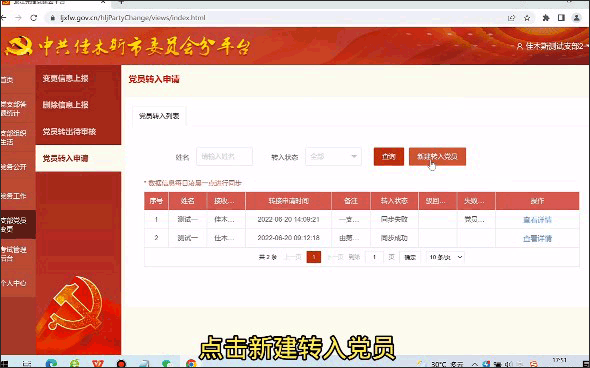
Task: Select the 同步成功 status cell
Action: click(394, 238)
